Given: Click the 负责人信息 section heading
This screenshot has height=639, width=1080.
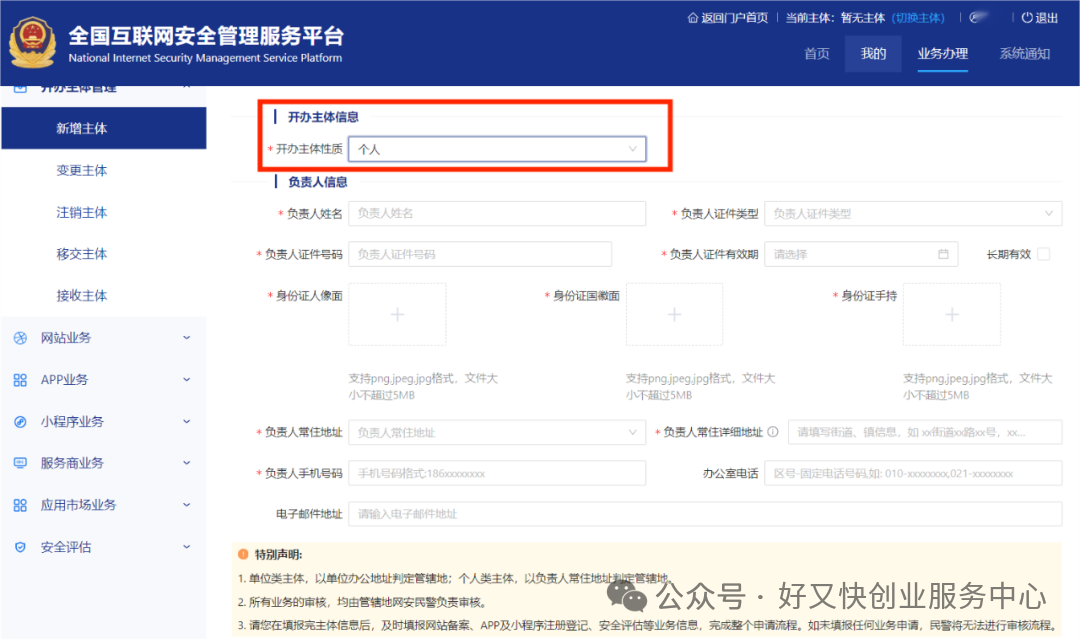Looking at the screenshot, I should [318, 182].
